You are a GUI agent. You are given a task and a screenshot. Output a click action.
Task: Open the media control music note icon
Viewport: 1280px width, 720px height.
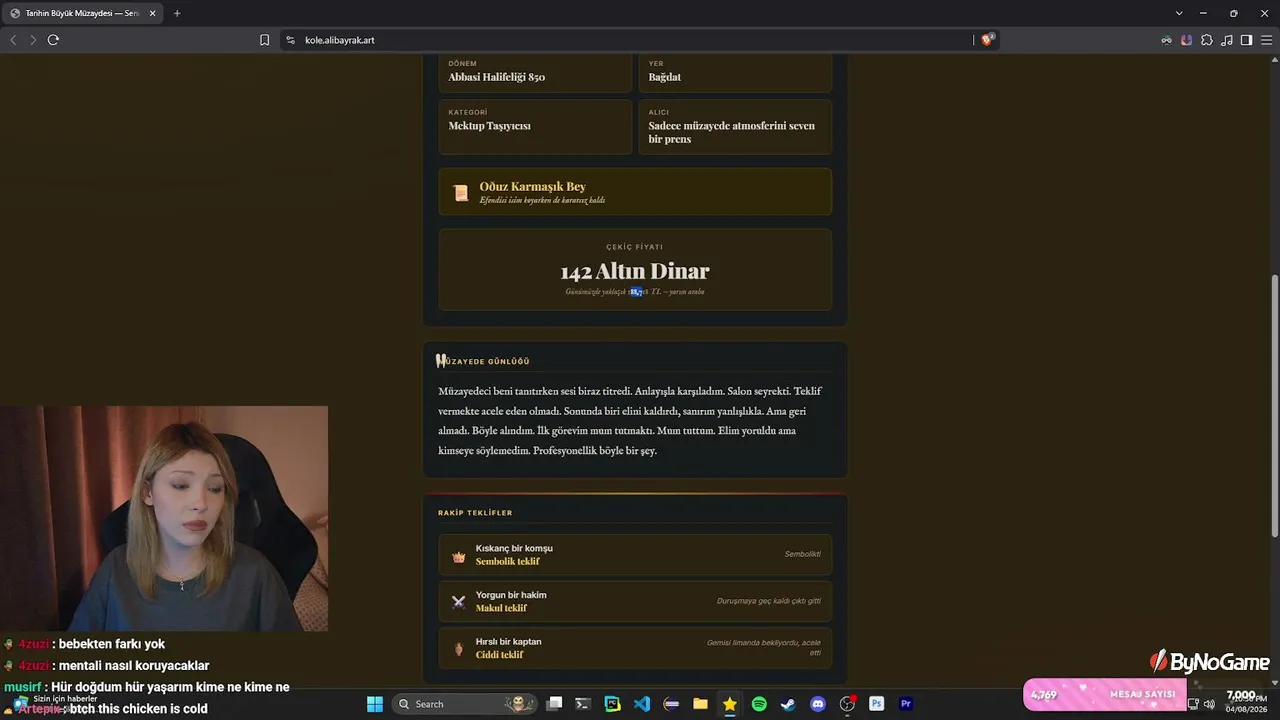point(1227,40)
